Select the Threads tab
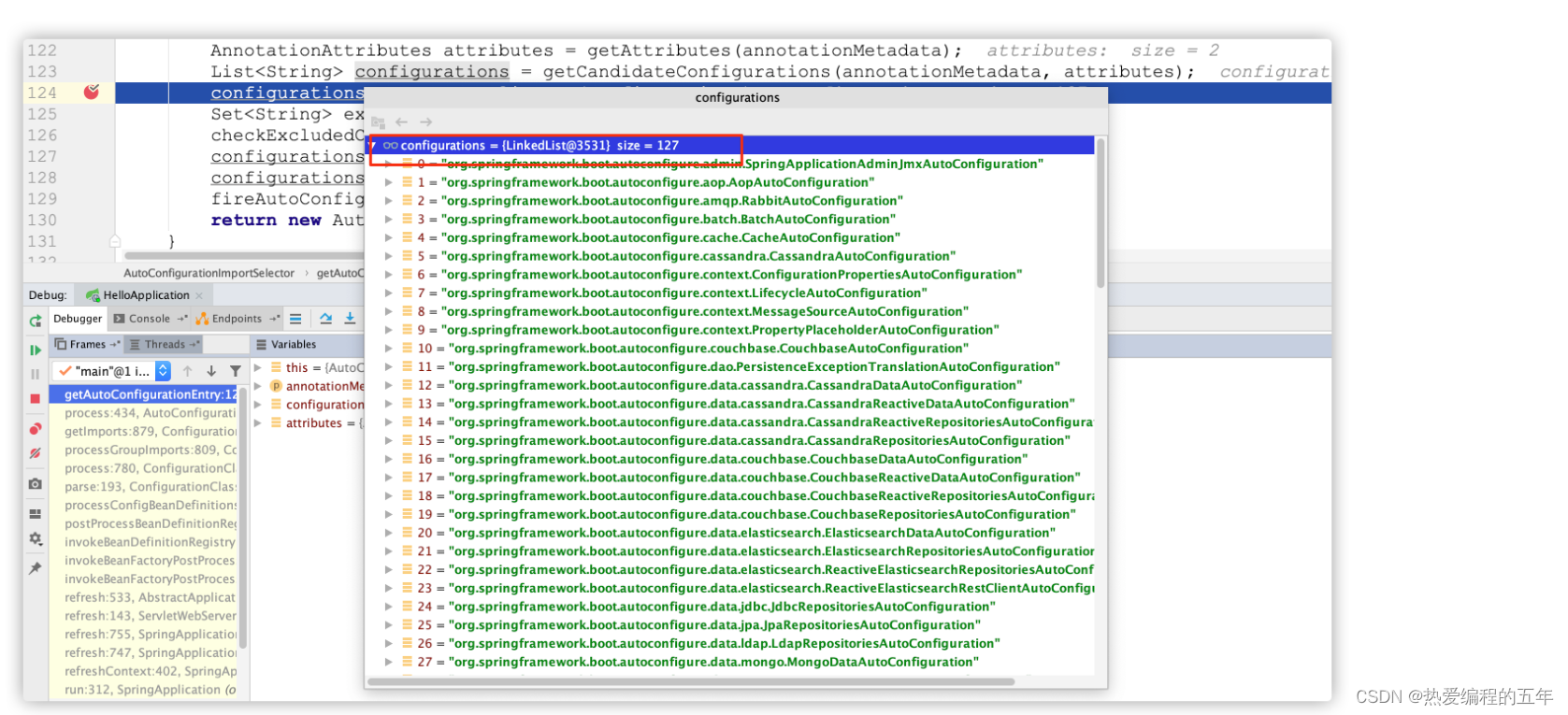This screenshot has height=715, width=1568. click(165, 345)
